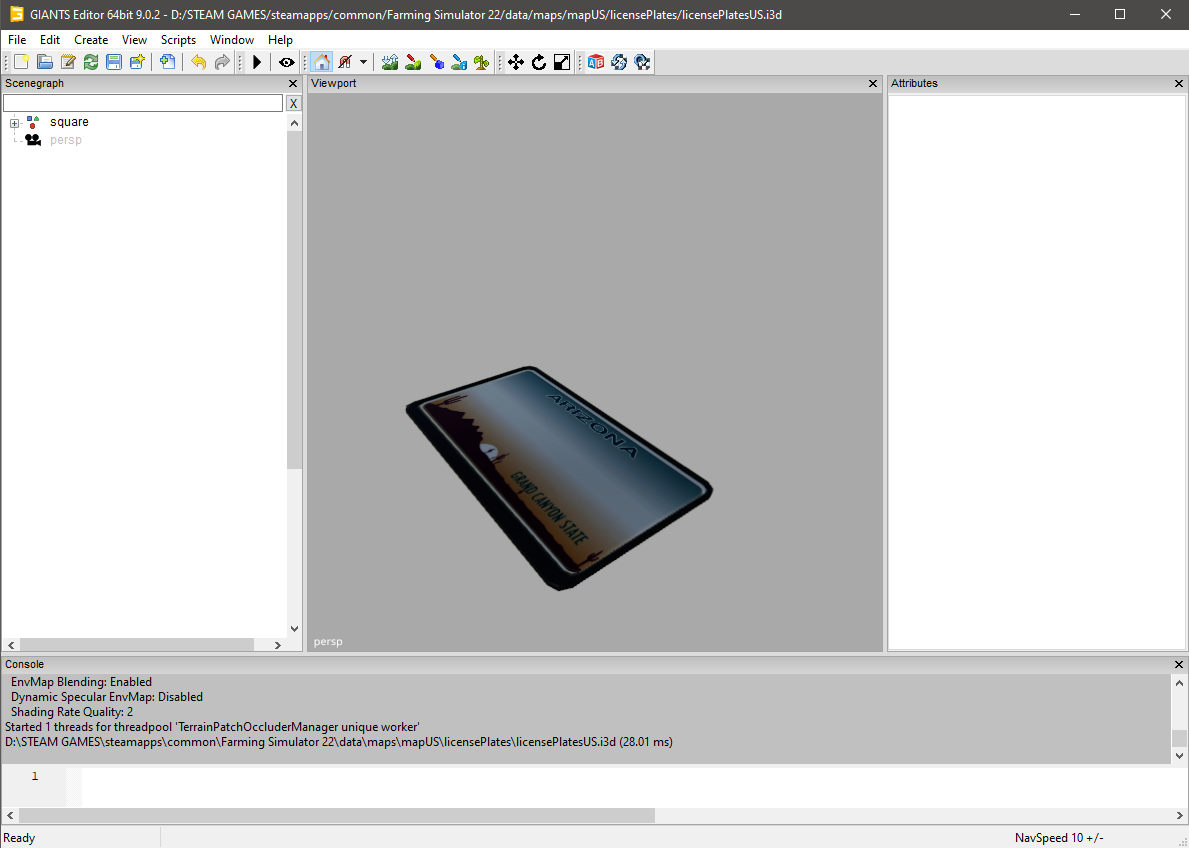Select the square tree item
This screenshot has height=848, width=1189.
(69, 122)
